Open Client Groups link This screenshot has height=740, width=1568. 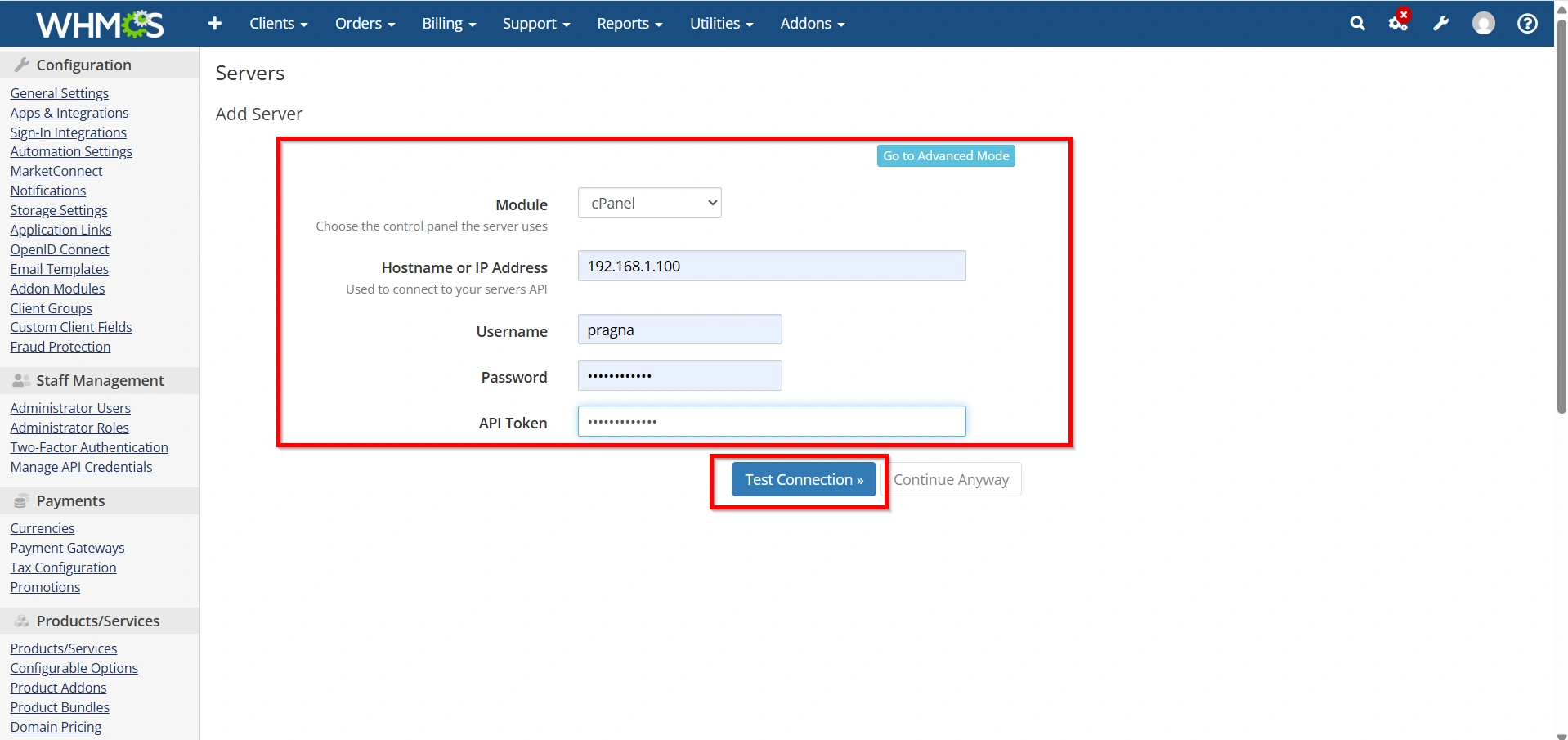click(x=52, y=308)
